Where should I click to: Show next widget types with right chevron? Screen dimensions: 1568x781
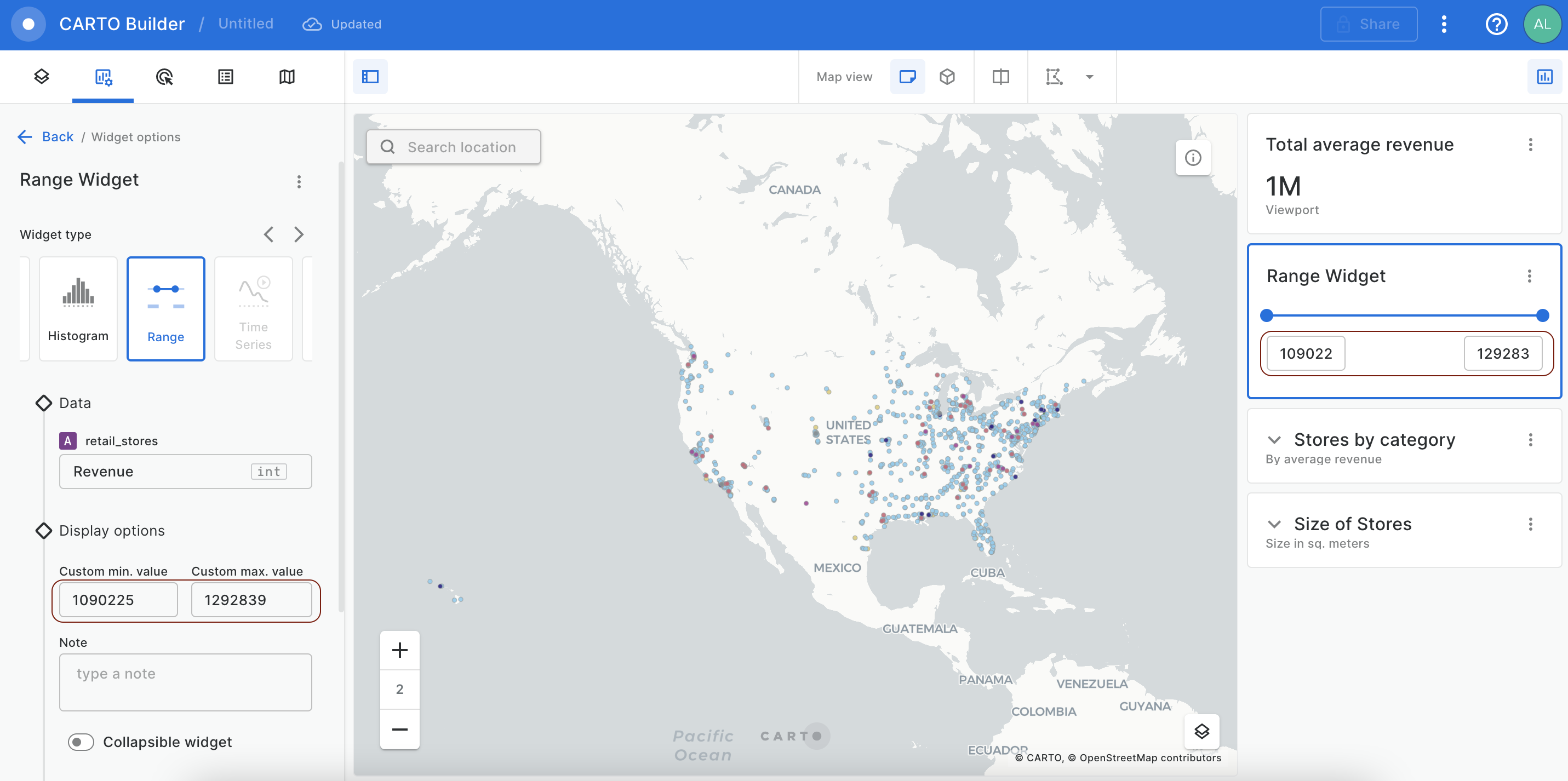pyautogui.click(x=298, y=234)
